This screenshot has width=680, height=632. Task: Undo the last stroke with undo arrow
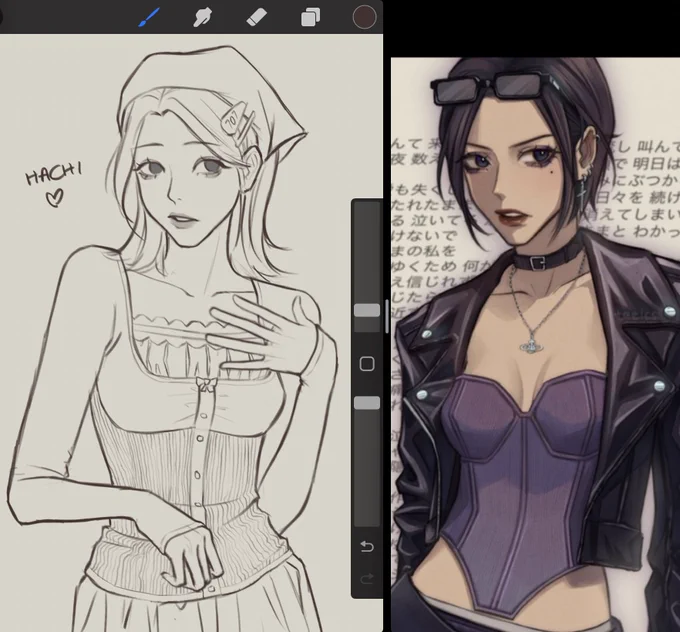(367, 547)
